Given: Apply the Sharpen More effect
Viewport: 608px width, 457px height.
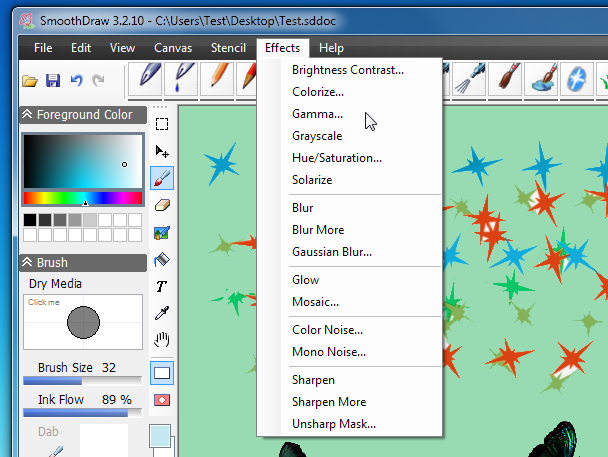Looking at the screenshot, I should click(x=329, y=402).
